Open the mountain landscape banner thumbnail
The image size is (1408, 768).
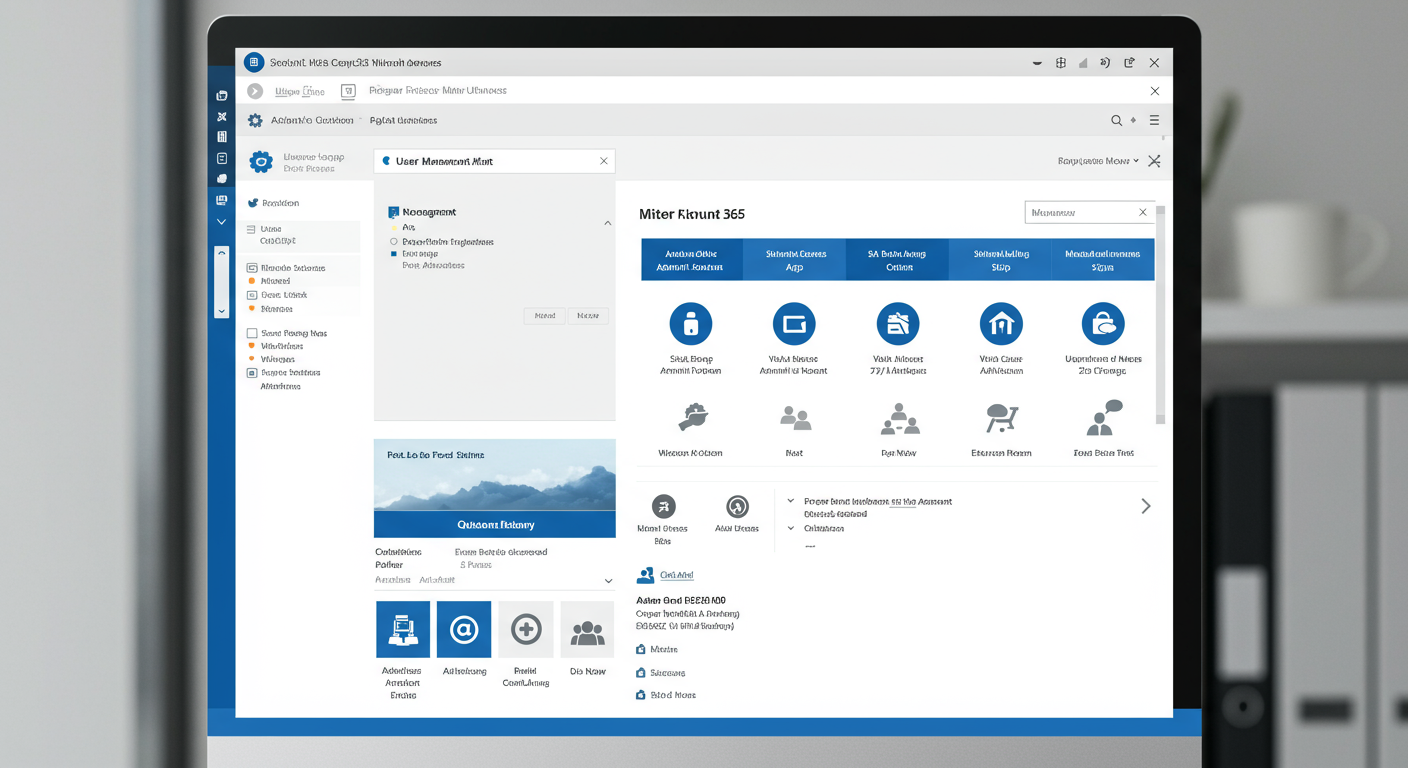coord(495,475)
